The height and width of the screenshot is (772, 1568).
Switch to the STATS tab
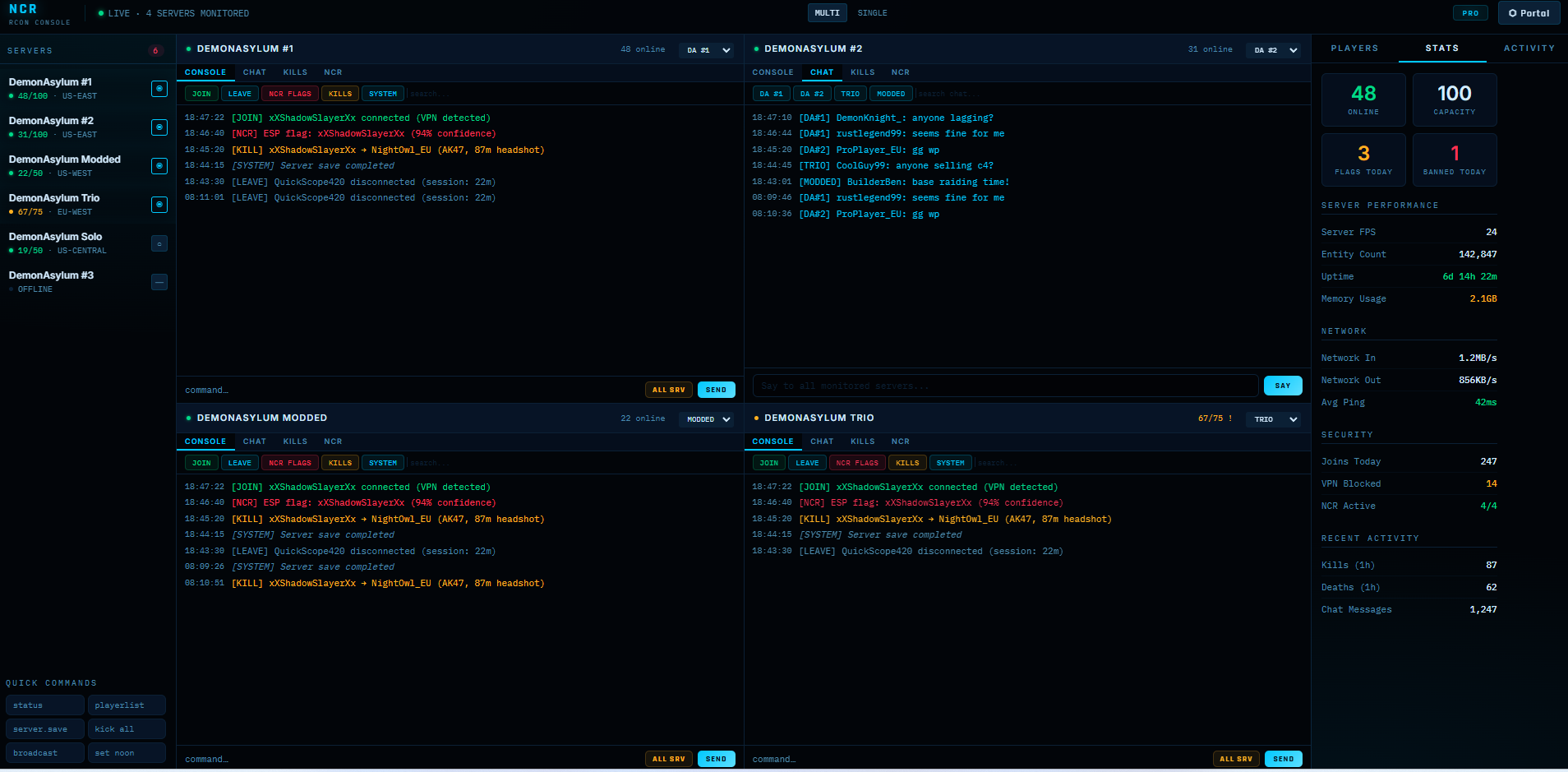click(x=1441, y=49)
